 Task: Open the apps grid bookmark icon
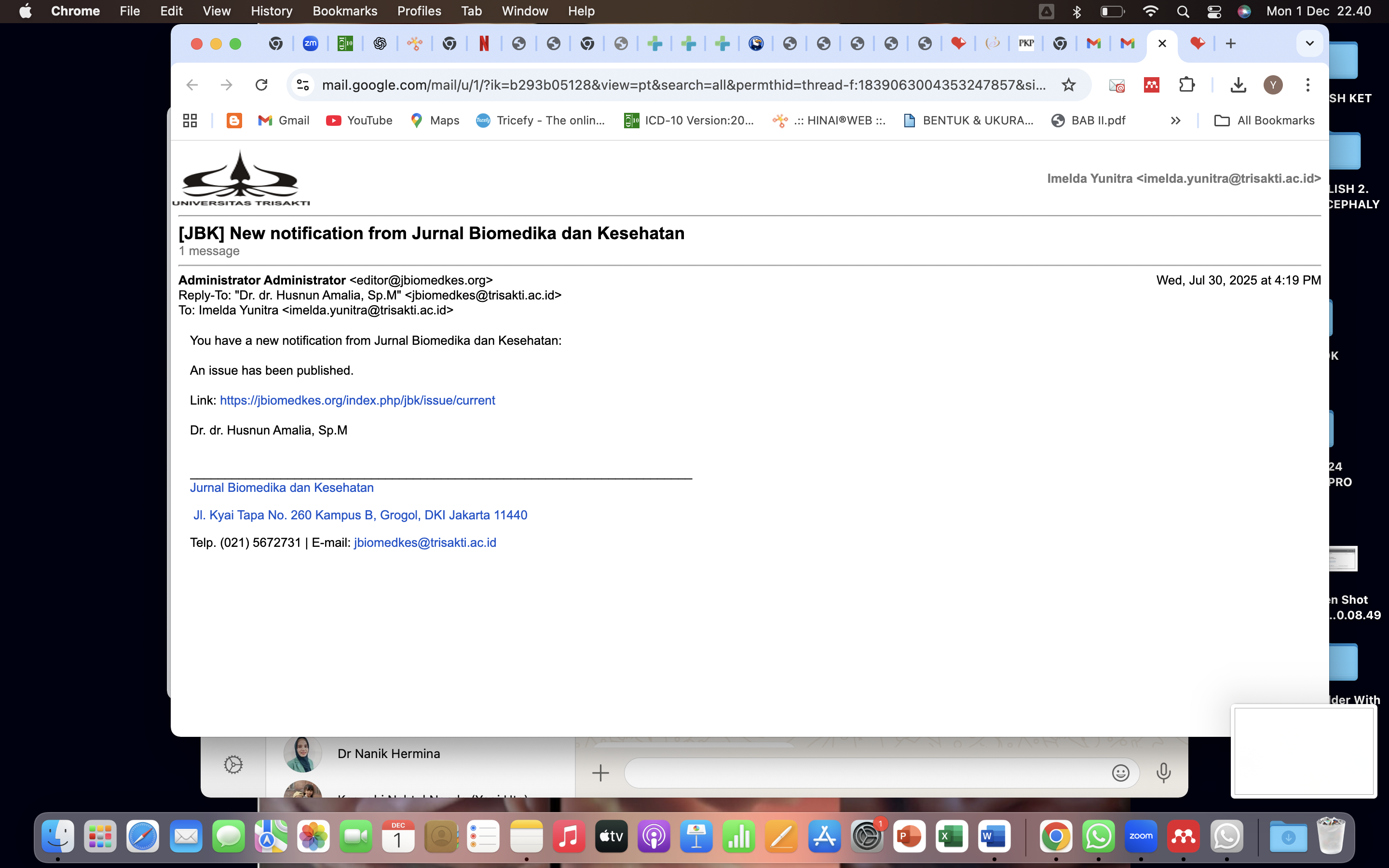coord(190,121)
